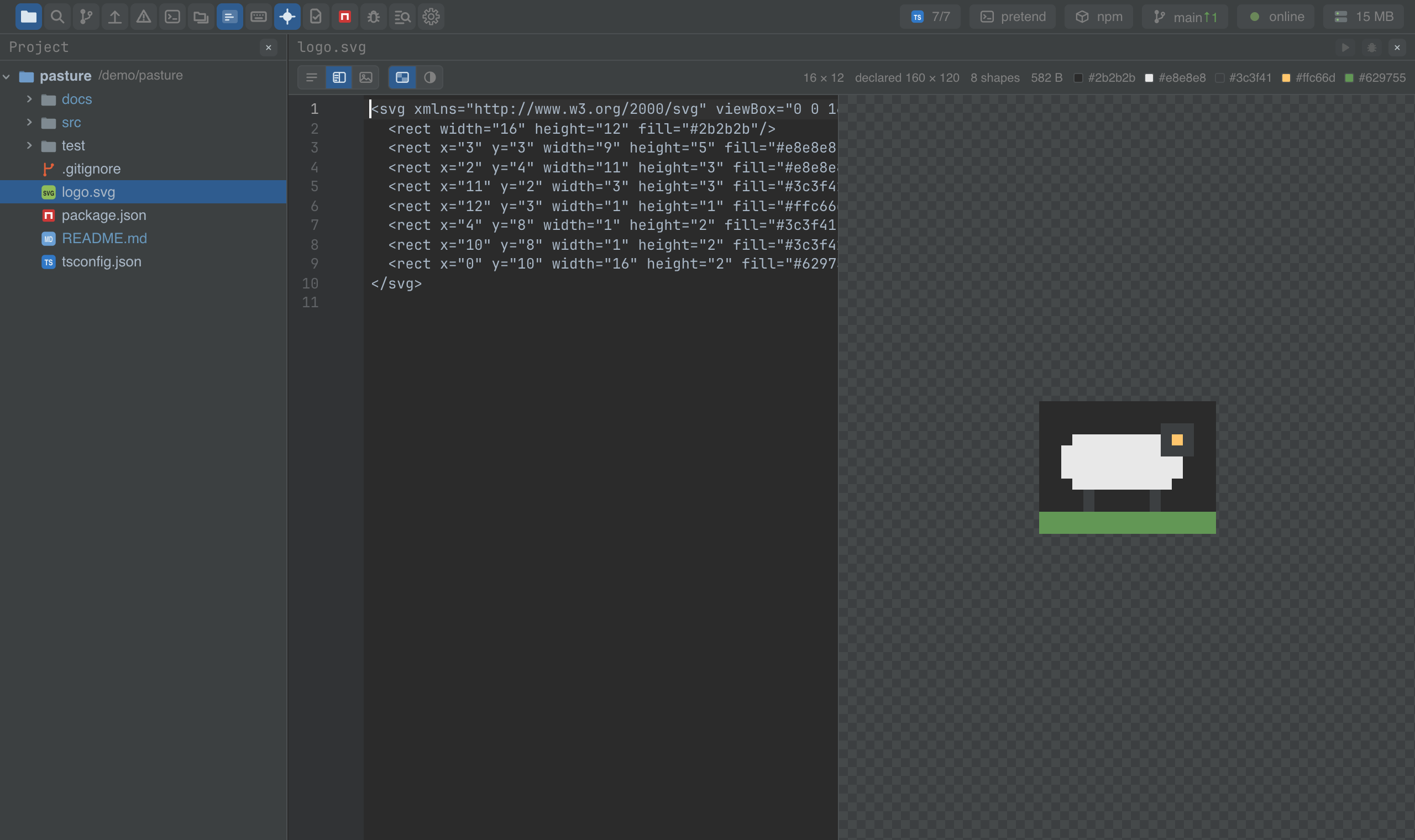Click the stacked windows icon in the toolbar
Screen dimensions: 1415x840
pos(201,17)
